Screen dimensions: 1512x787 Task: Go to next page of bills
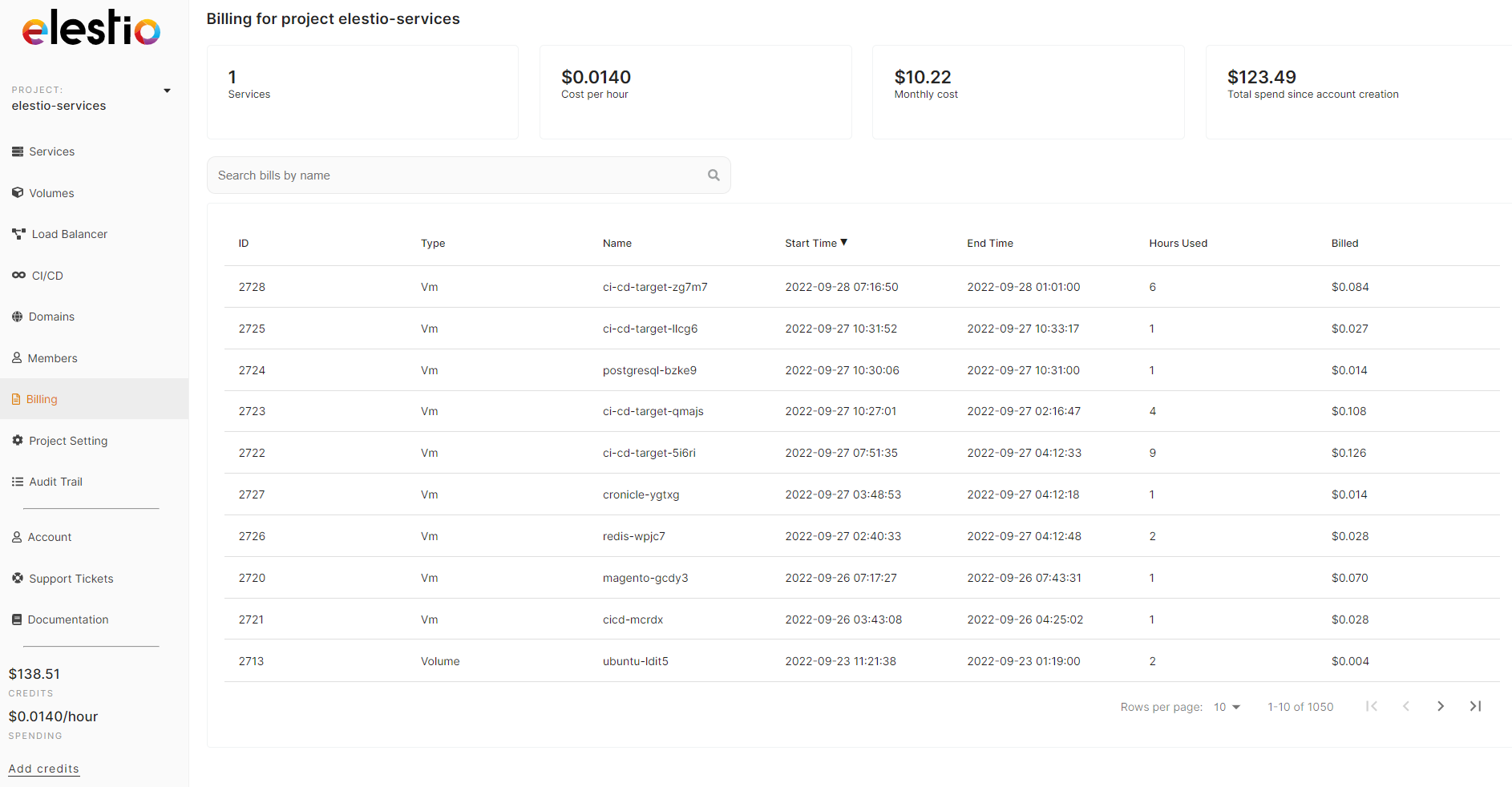point(1441,706)
